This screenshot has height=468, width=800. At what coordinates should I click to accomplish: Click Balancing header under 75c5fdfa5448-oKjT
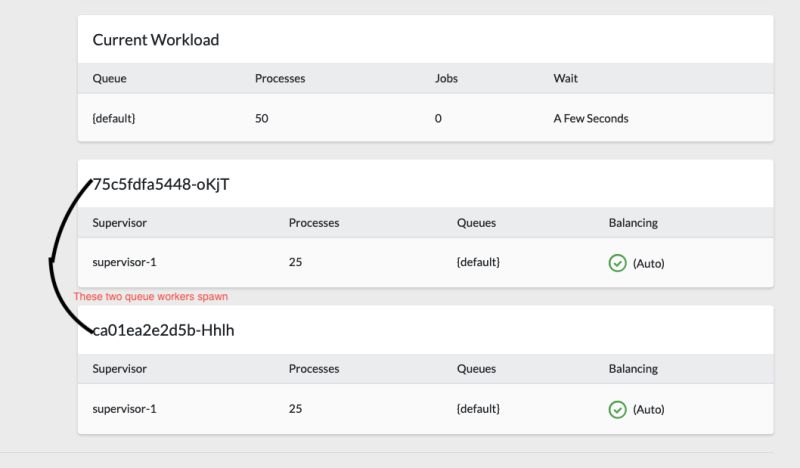click(633, 223)
